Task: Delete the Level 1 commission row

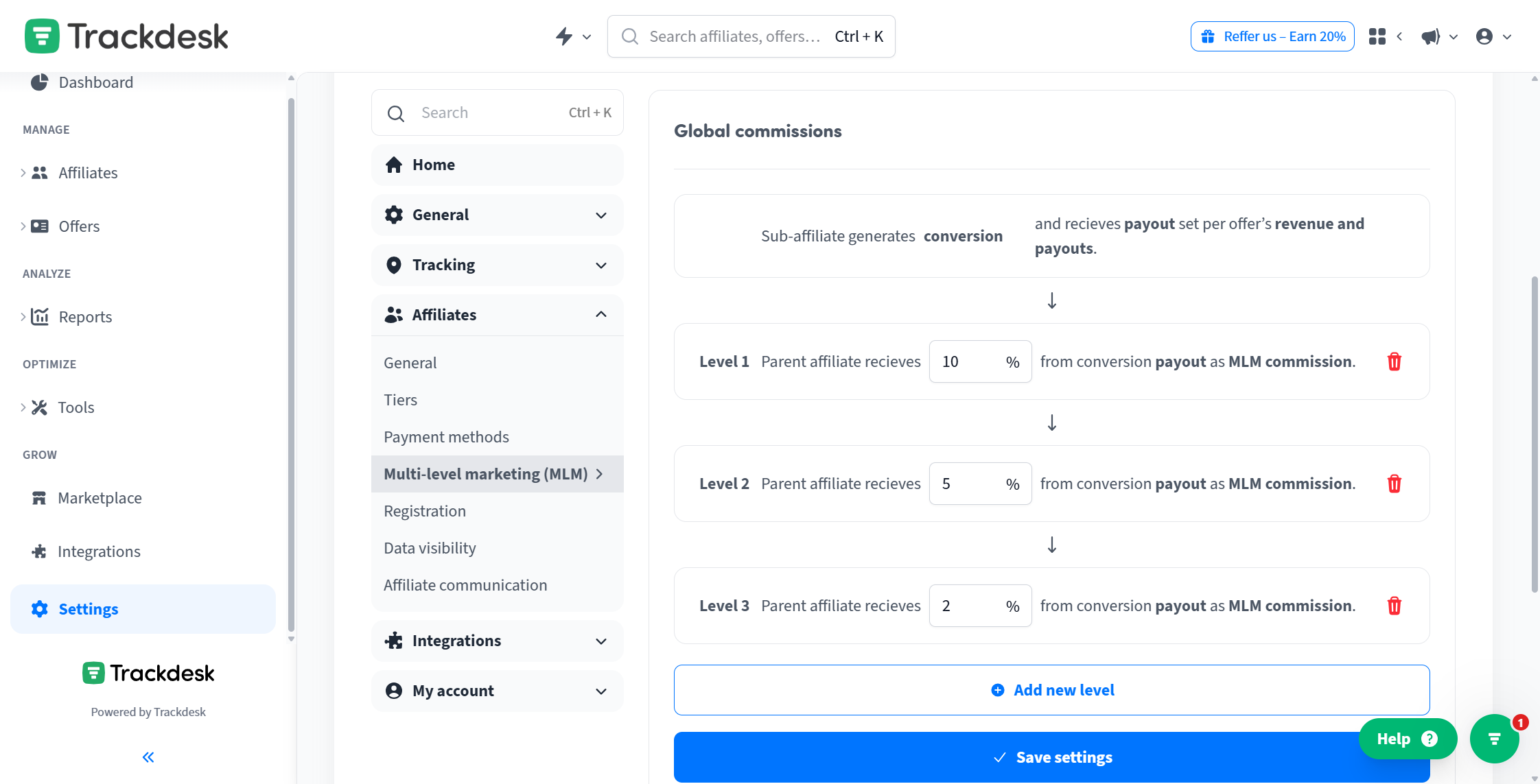Action: point(1394,361)
